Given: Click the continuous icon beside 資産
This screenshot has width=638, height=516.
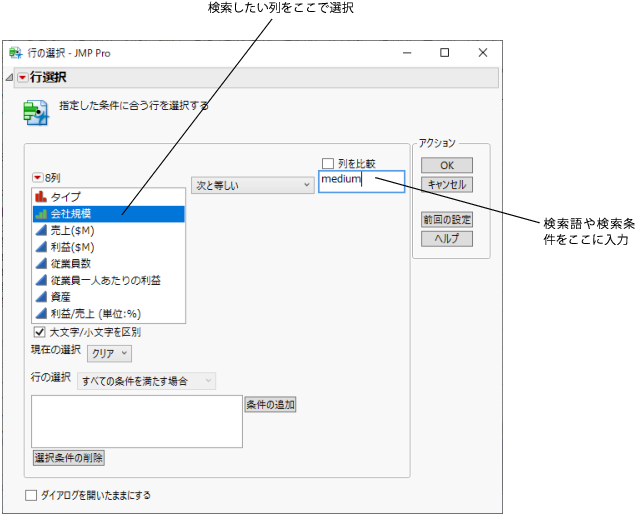Looking at the screenshot, I should [41, 297].
